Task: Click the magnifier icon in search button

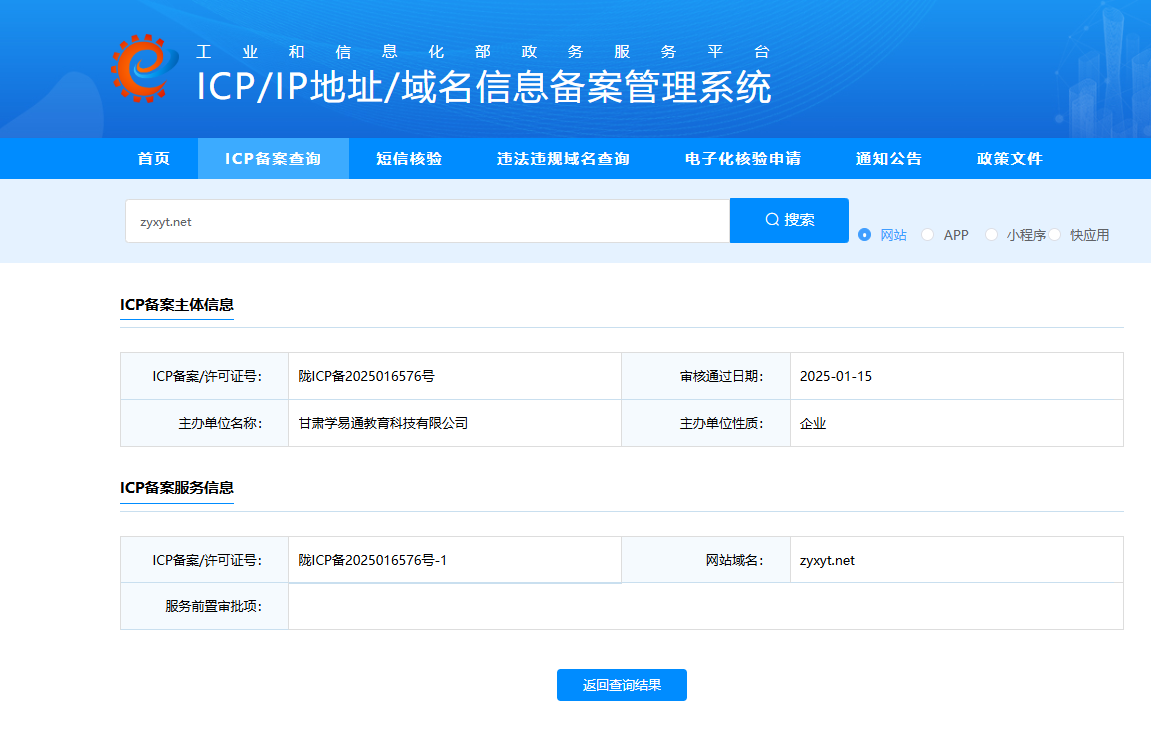Action: tap(771, 219)
